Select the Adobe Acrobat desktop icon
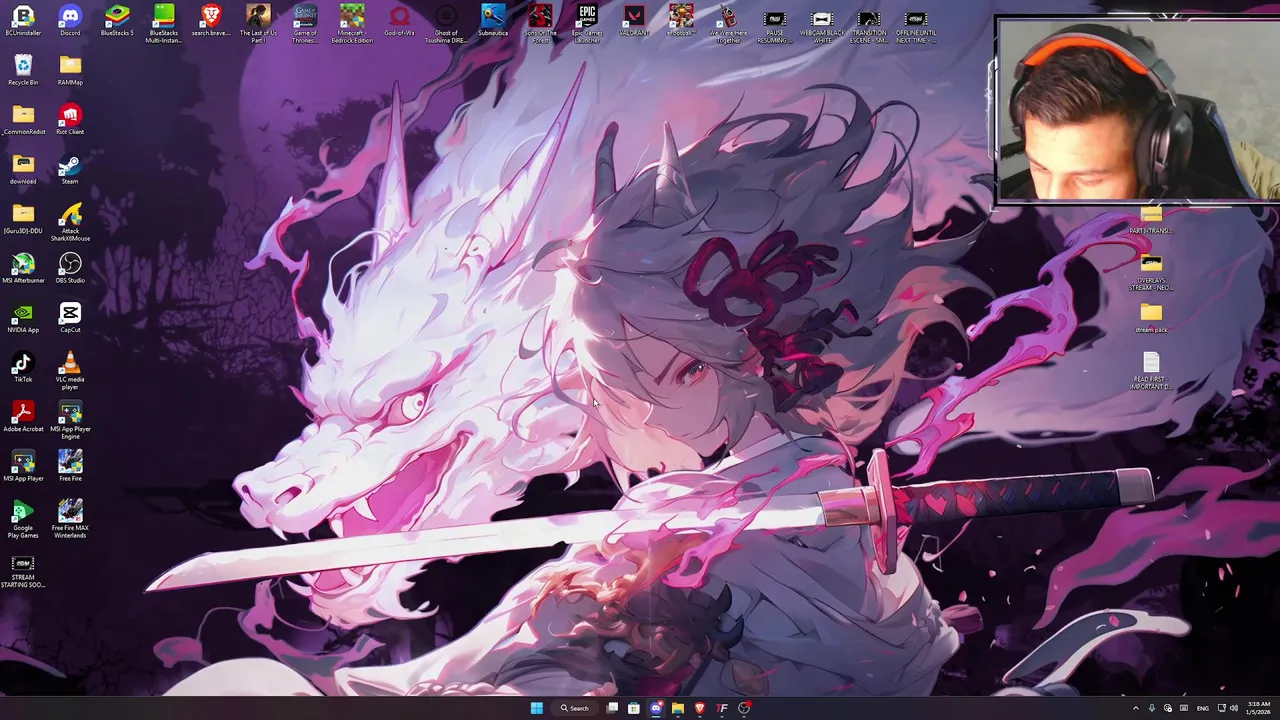Viewport: 1280px width, 720px height. tap(23, 416)
